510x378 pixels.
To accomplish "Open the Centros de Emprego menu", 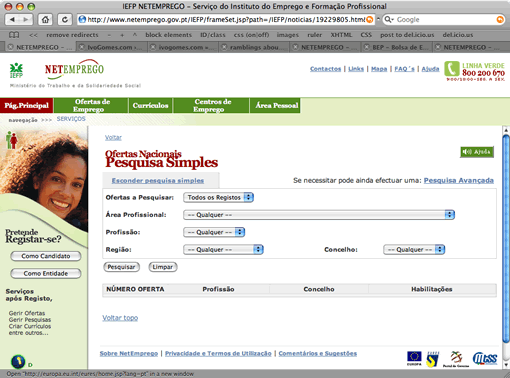I will click(x=211, y=105).
